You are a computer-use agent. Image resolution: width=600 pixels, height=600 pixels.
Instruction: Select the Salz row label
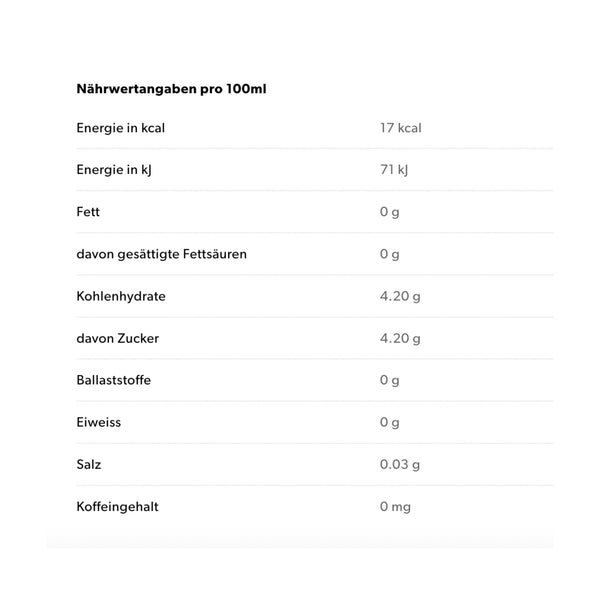coord(89,464)
